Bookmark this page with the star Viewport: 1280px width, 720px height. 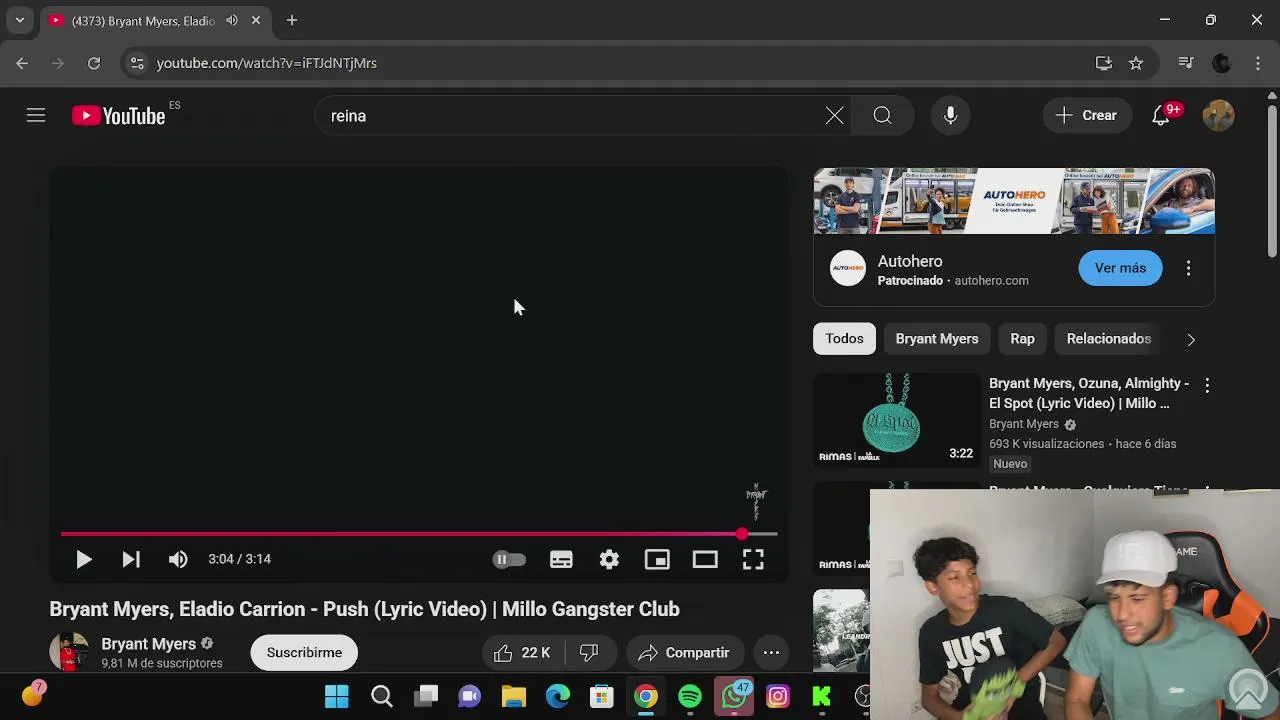(1136, 63)
